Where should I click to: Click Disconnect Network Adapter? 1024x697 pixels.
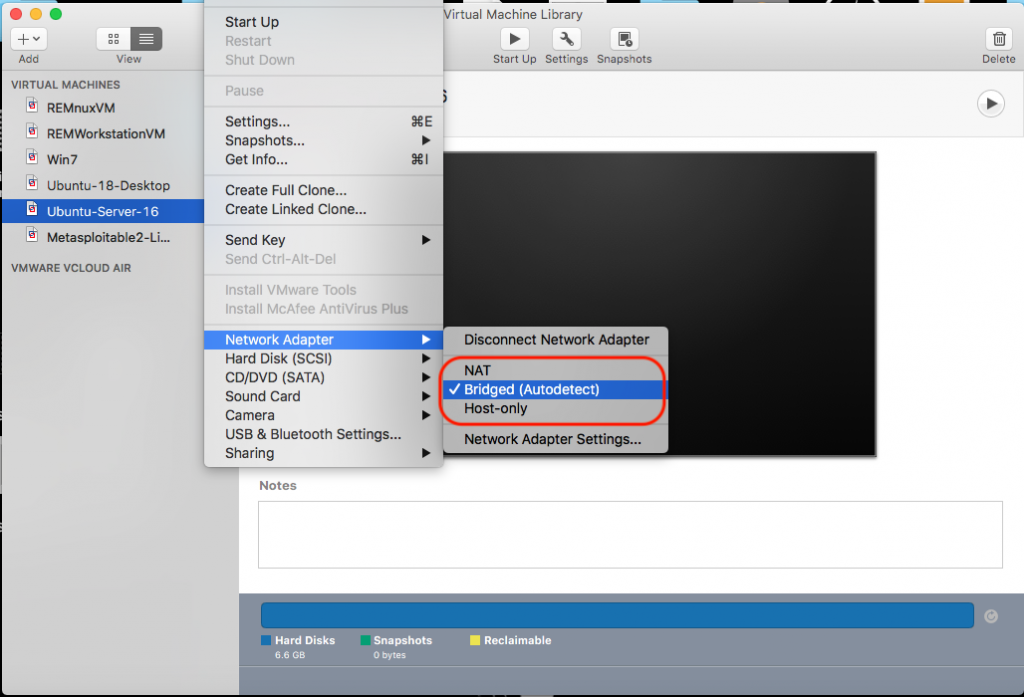(x=556, y=340)
